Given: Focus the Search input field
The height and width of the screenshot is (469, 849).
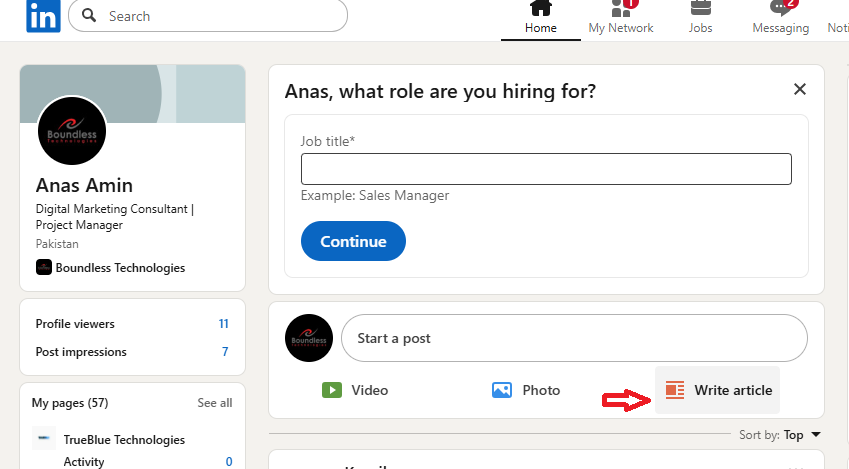Looking at the screenshot, I should point(208,16).
